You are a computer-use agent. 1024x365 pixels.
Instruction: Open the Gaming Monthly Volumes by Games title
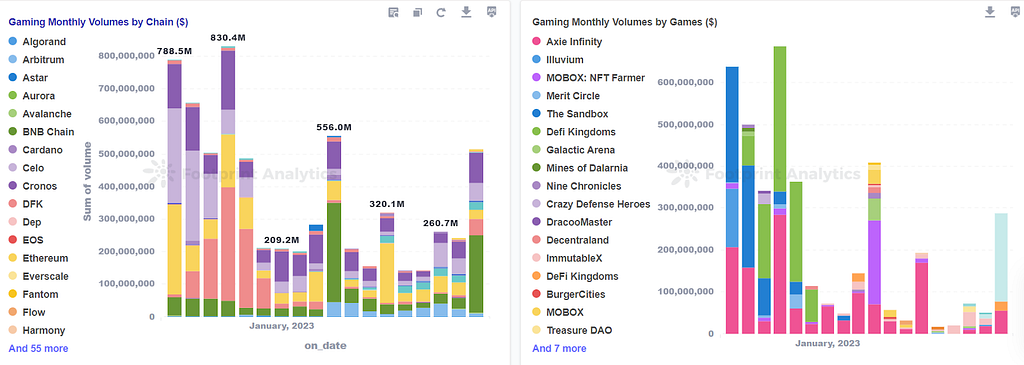tap(625, 22)
